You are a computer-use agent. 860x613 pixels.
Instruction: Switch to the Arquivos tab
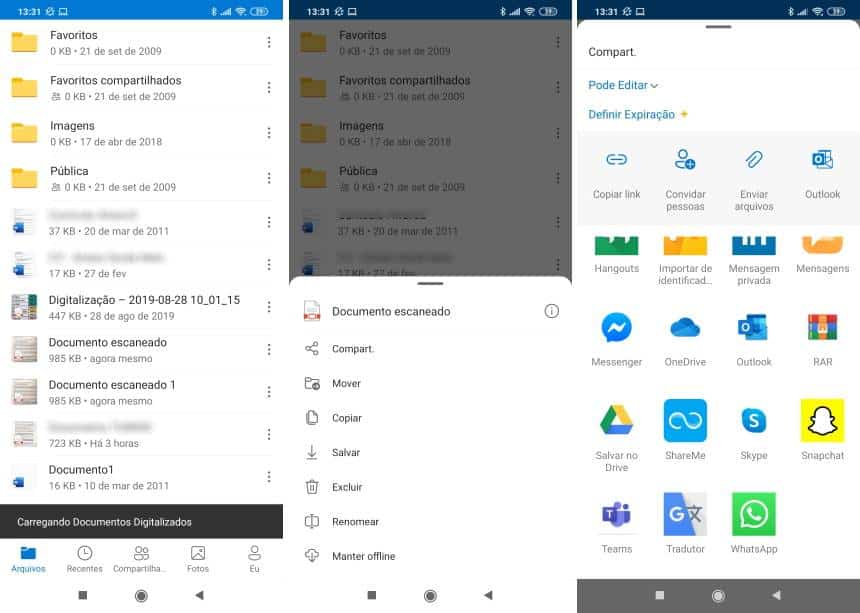point(29,559)
